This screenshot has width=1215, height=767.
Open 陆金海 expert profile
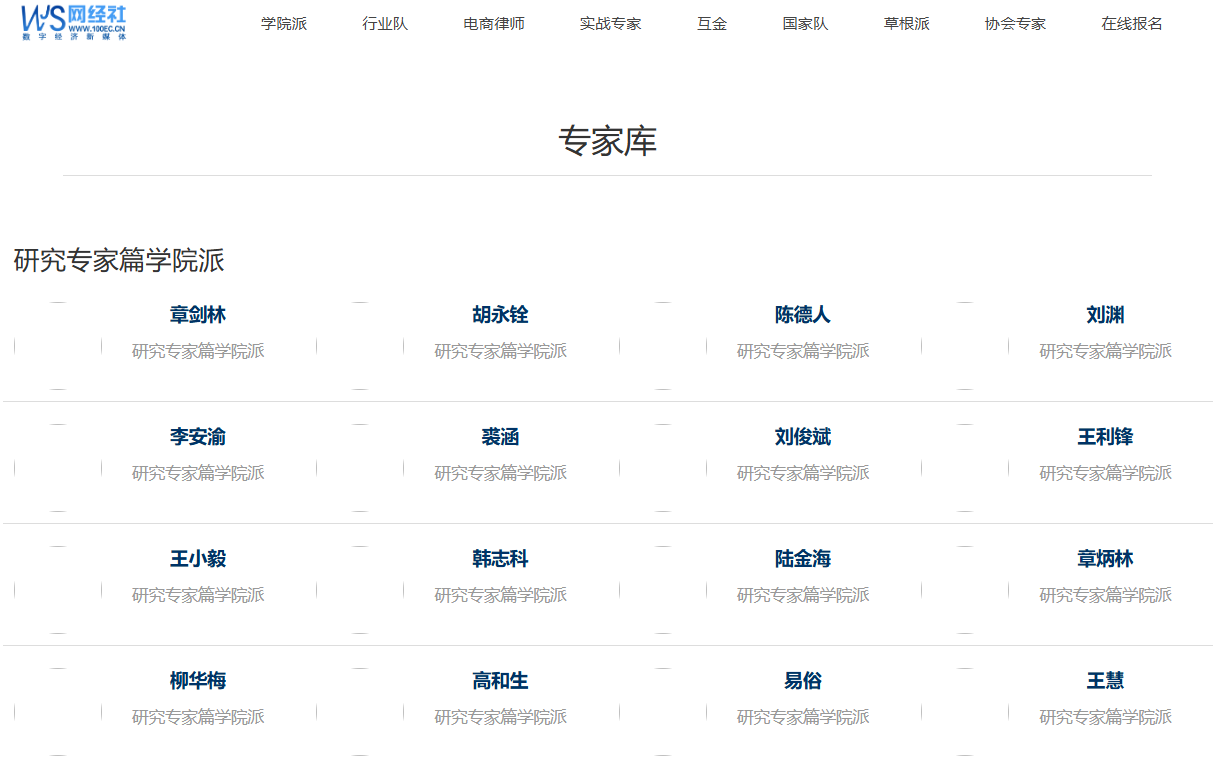[803, 559]
